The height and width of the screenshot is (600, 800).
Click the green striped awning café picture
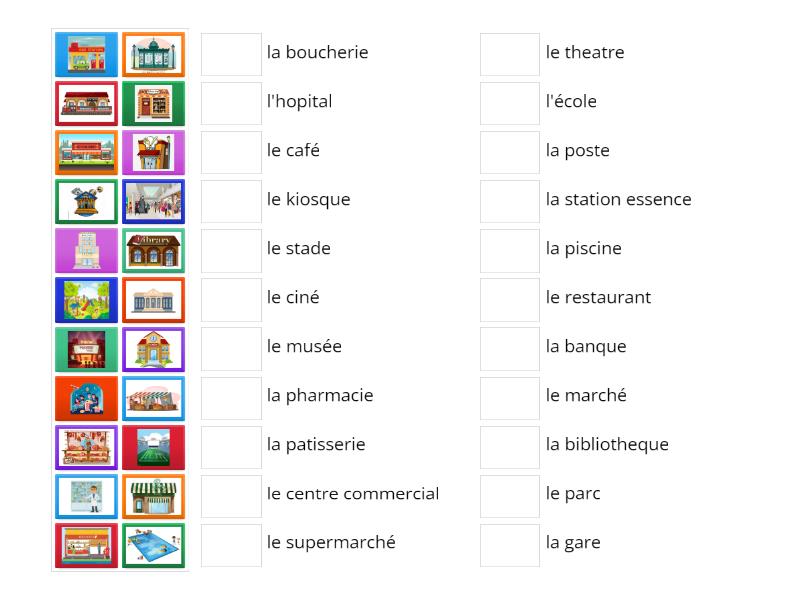[x=153, y=495]
